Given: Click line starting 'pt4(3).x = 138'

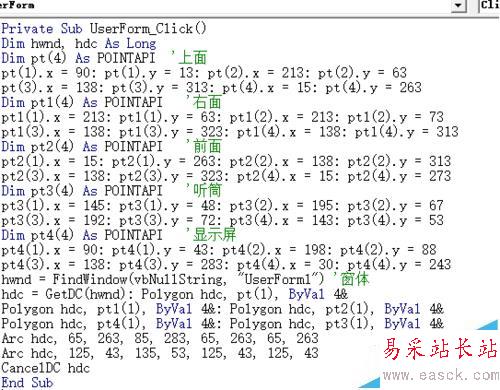Looking at the screenshot, I should point(226,265).
